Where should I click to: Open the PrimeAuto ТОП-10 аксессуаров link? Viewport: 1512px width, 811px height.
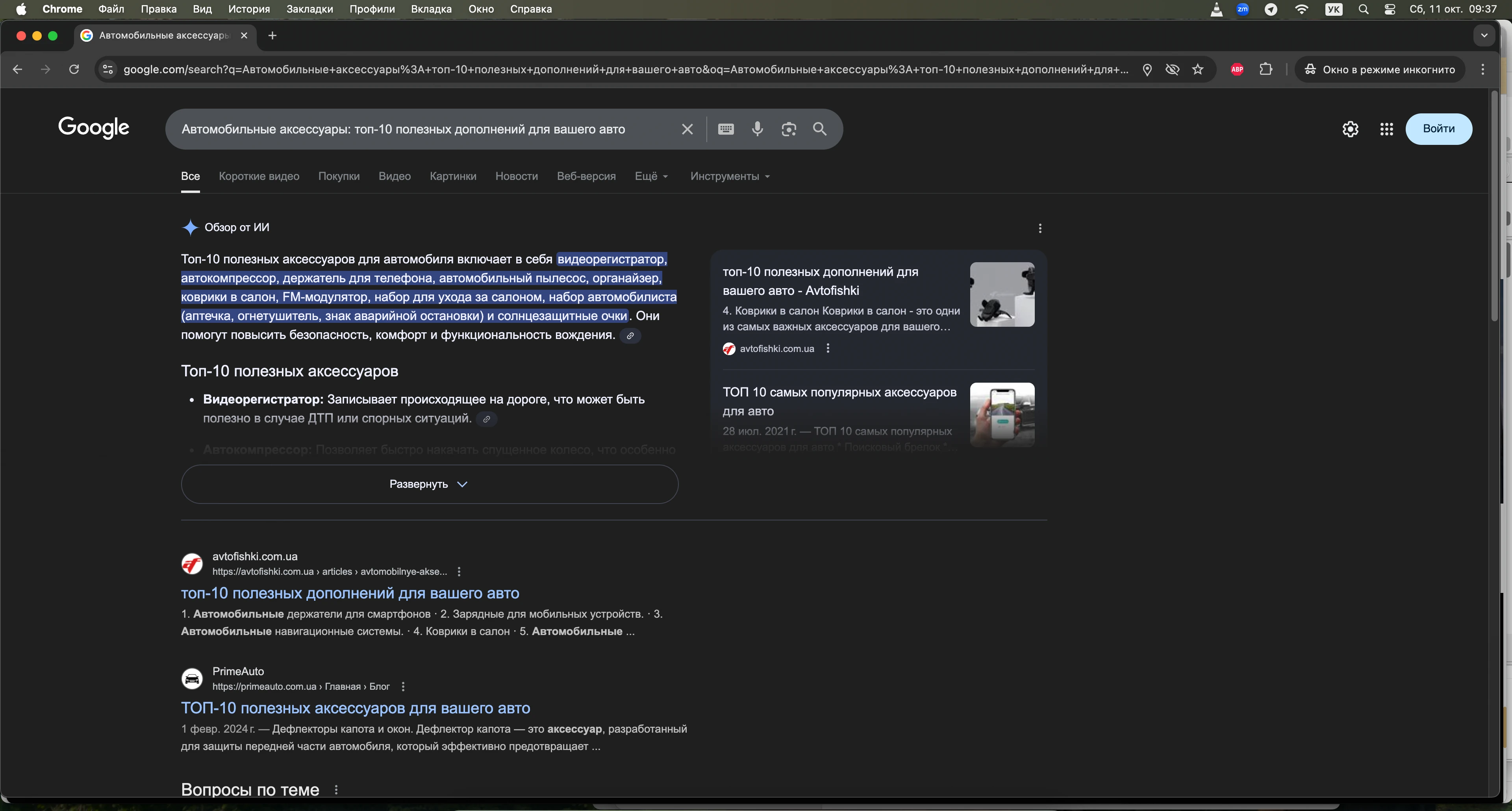(355, 708)
